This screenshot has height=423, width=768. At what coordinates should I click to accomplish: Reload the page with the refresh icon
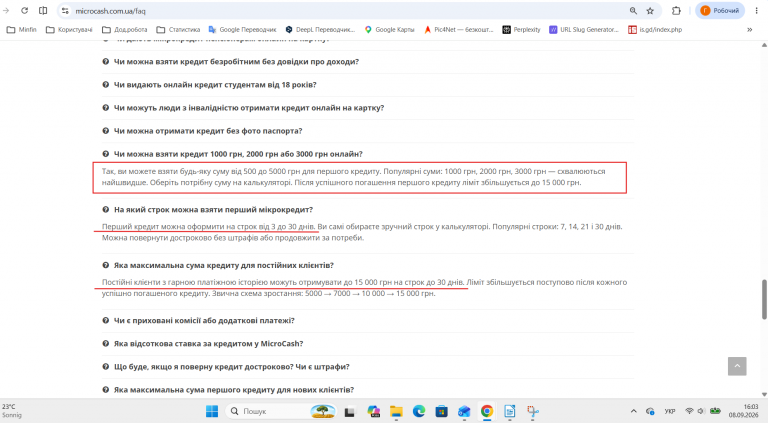[24, 11]
